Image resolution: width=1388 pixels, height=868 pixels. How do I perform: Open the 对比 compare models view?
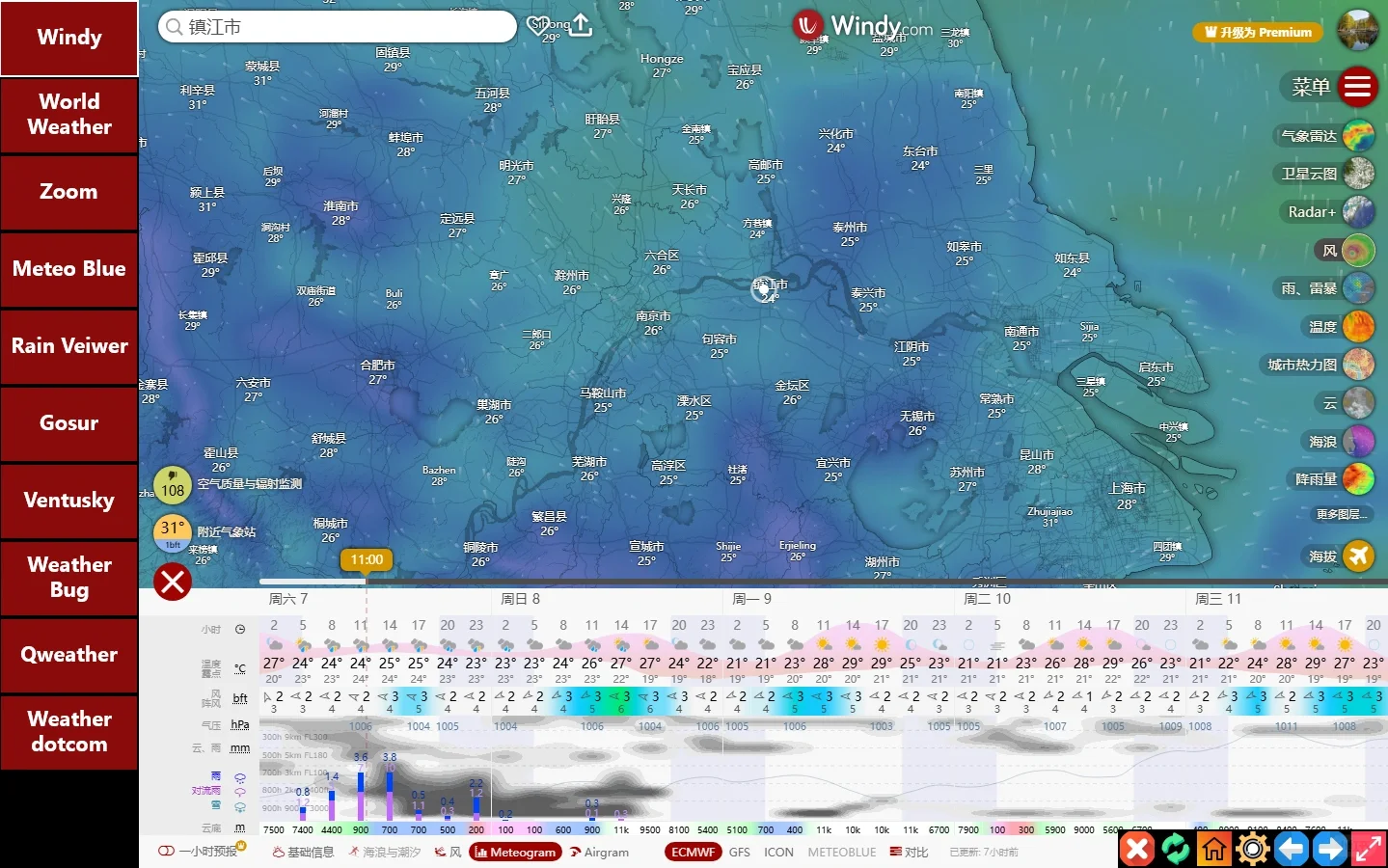pyautogui.click(x=910, y=853)
